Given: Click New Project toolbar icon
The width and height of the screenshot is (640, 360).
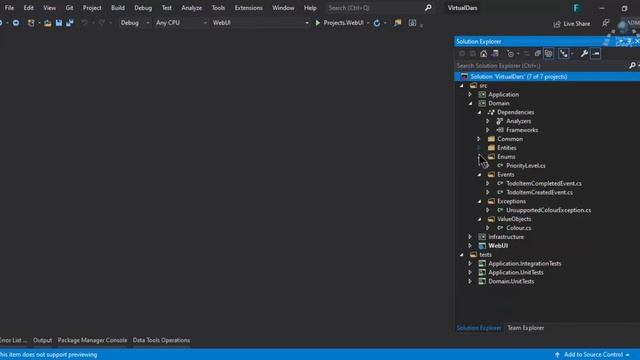Looking at the screenshot, I should pos(31,23).
